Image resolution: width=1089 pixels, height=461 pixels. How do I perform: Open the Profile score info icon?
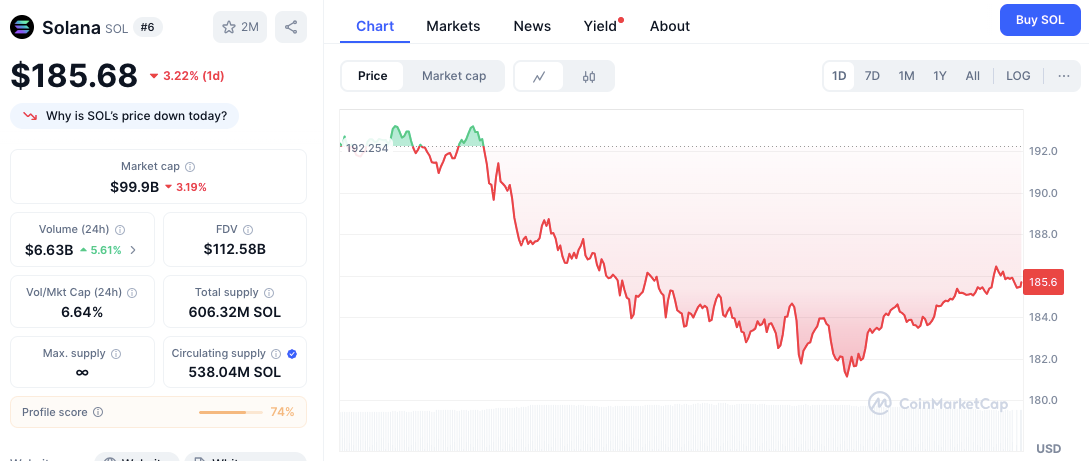click(99, 412)
